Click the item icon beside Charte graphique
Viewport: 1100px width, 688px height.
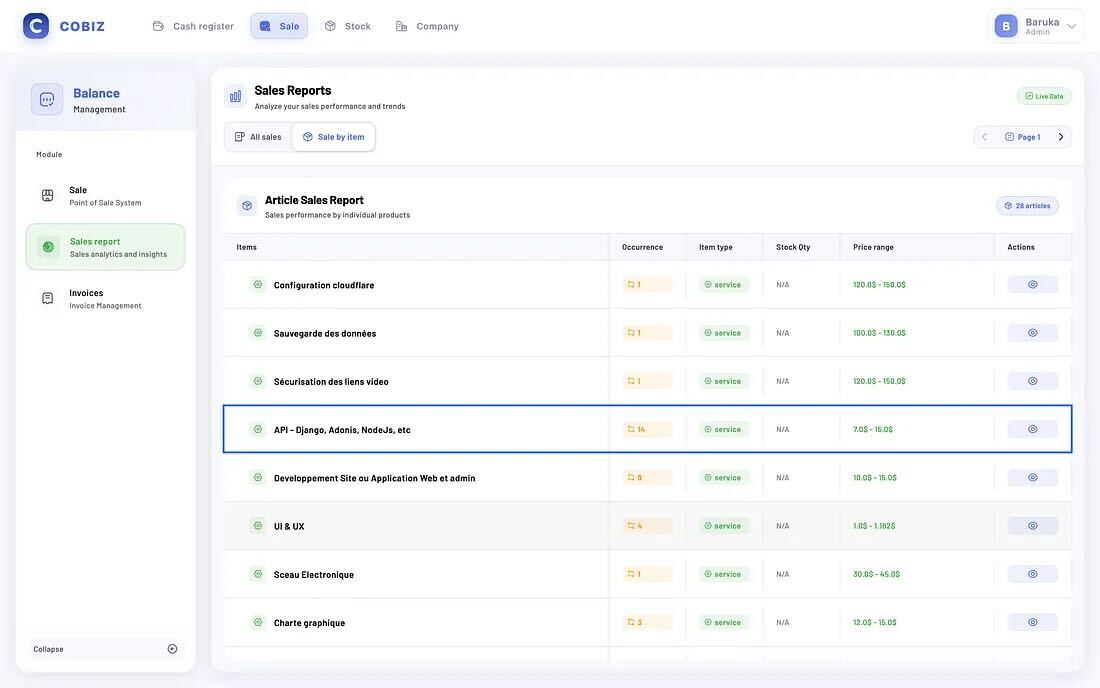click(x=258, y=622)
